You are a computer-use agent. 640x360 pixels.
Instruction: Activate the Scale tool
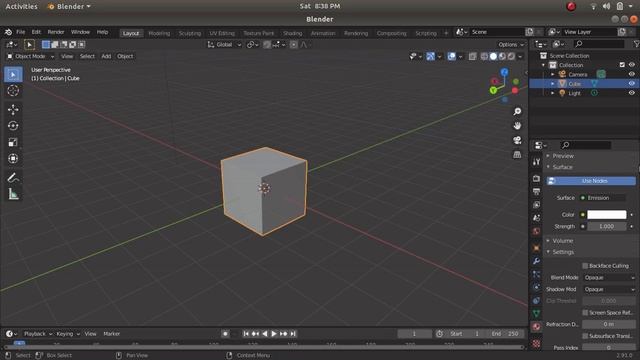13,142
